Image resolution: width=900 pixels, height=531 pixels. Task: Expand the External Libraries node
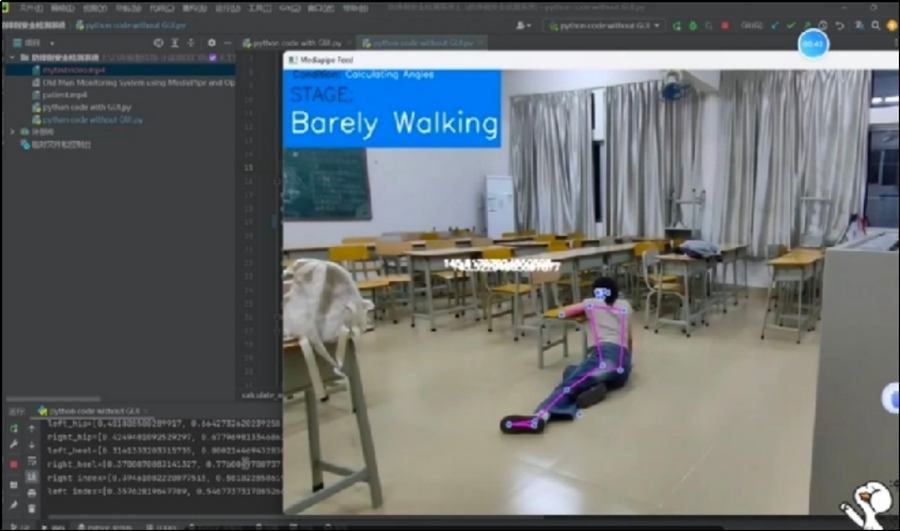point(12,131)
